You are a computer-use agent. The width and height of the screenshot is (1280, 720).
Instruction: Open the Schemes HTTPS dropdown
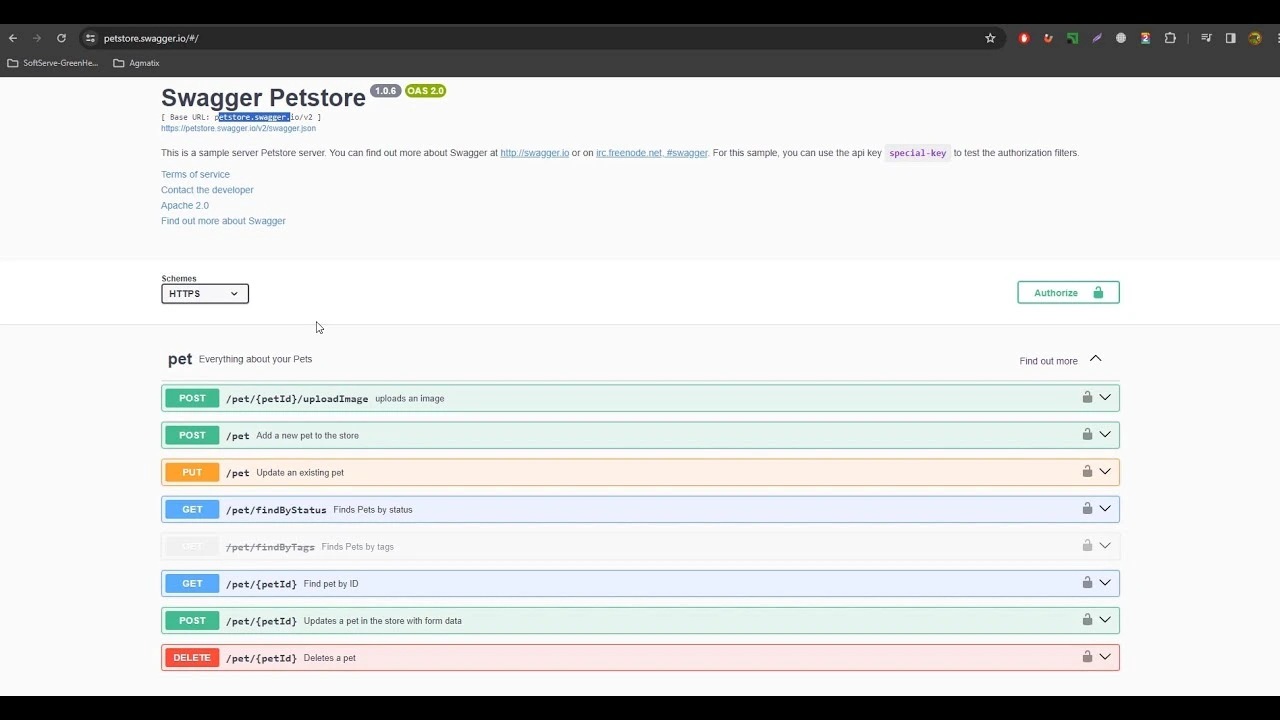tap(205, 294)
